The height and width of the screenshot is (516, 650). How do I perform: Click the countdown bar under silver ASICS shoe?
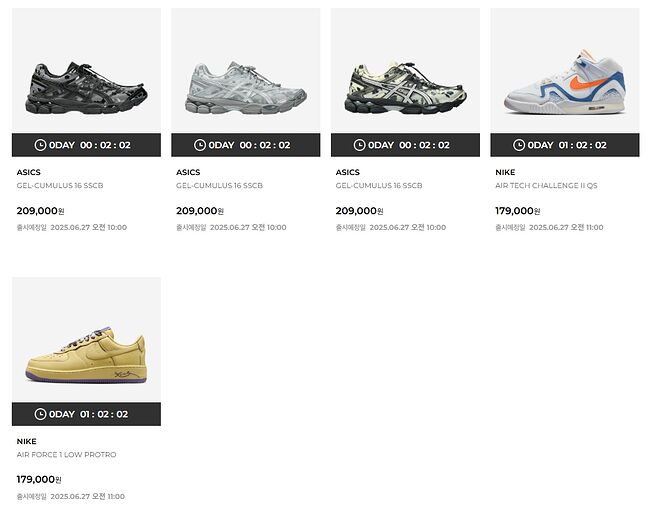pyautogui.click(x=246, y=145)
